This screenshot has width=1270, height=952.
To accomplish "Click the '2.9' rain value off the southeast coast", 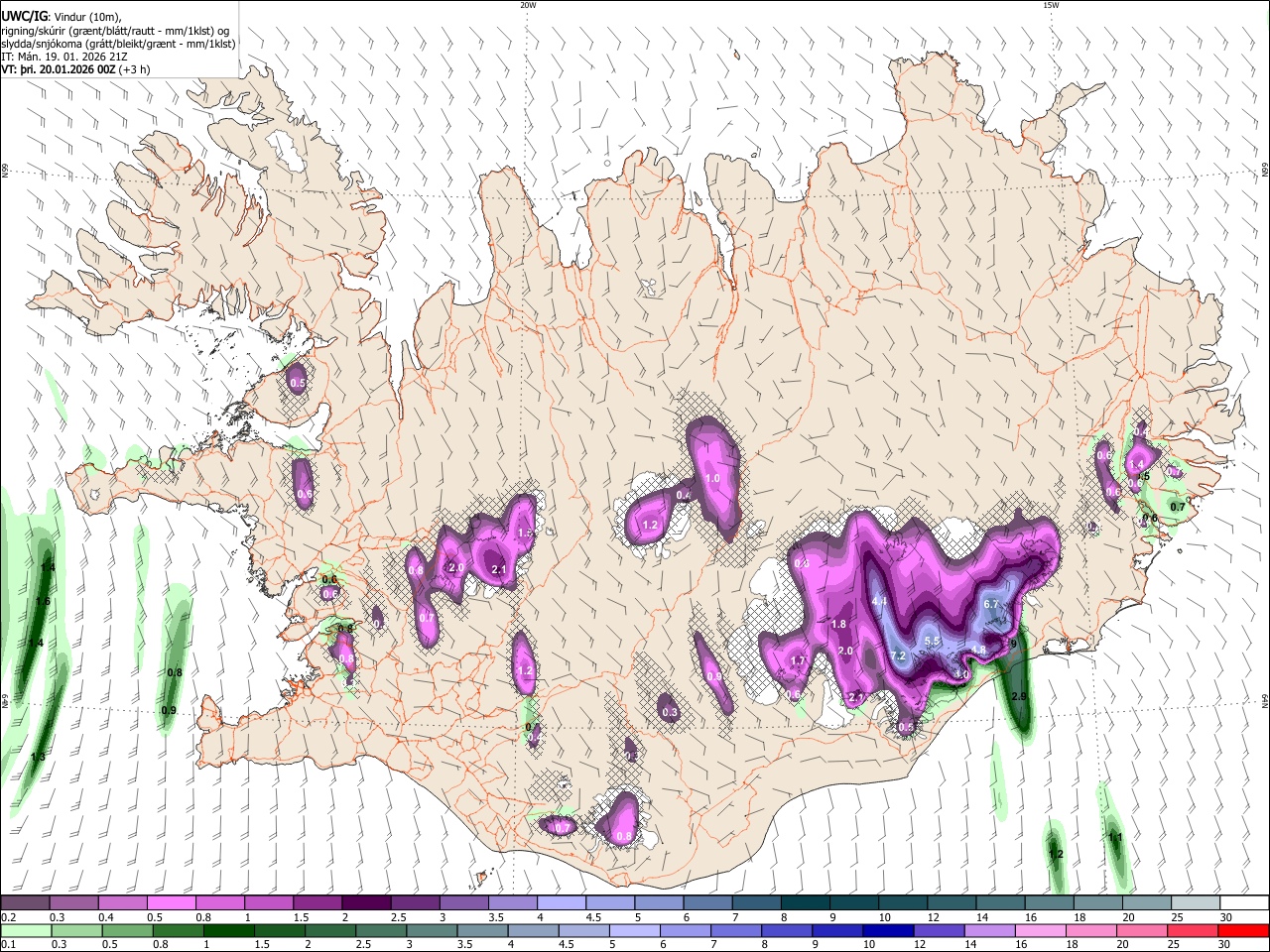I will (x=1018, y=697).
